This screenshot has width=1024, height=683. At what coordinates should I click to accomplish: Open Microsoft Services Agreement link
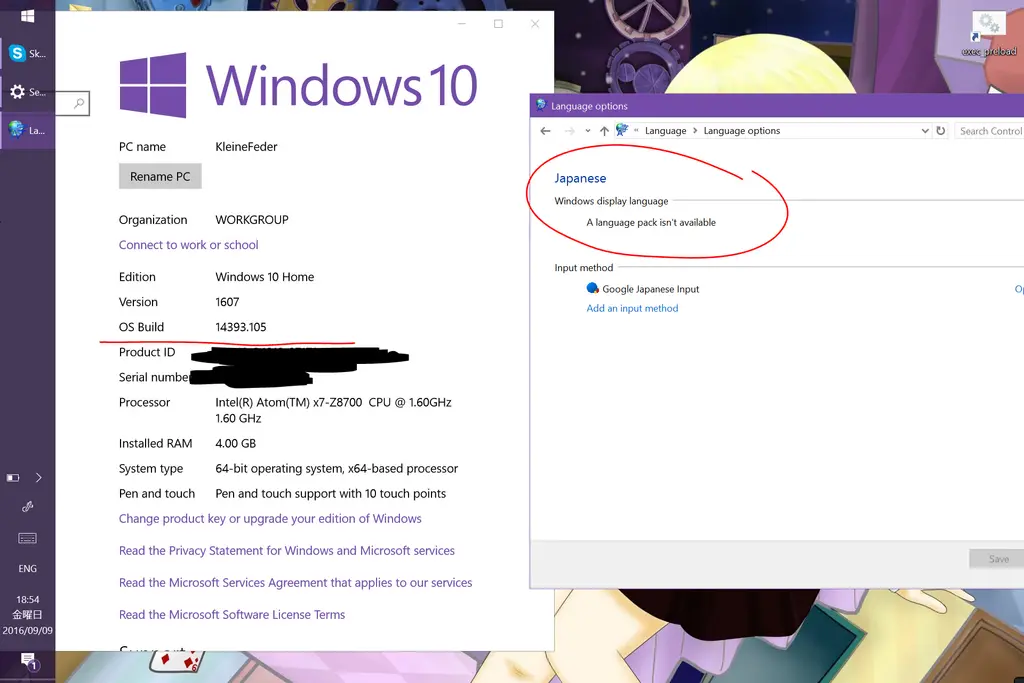coord(295,582)
